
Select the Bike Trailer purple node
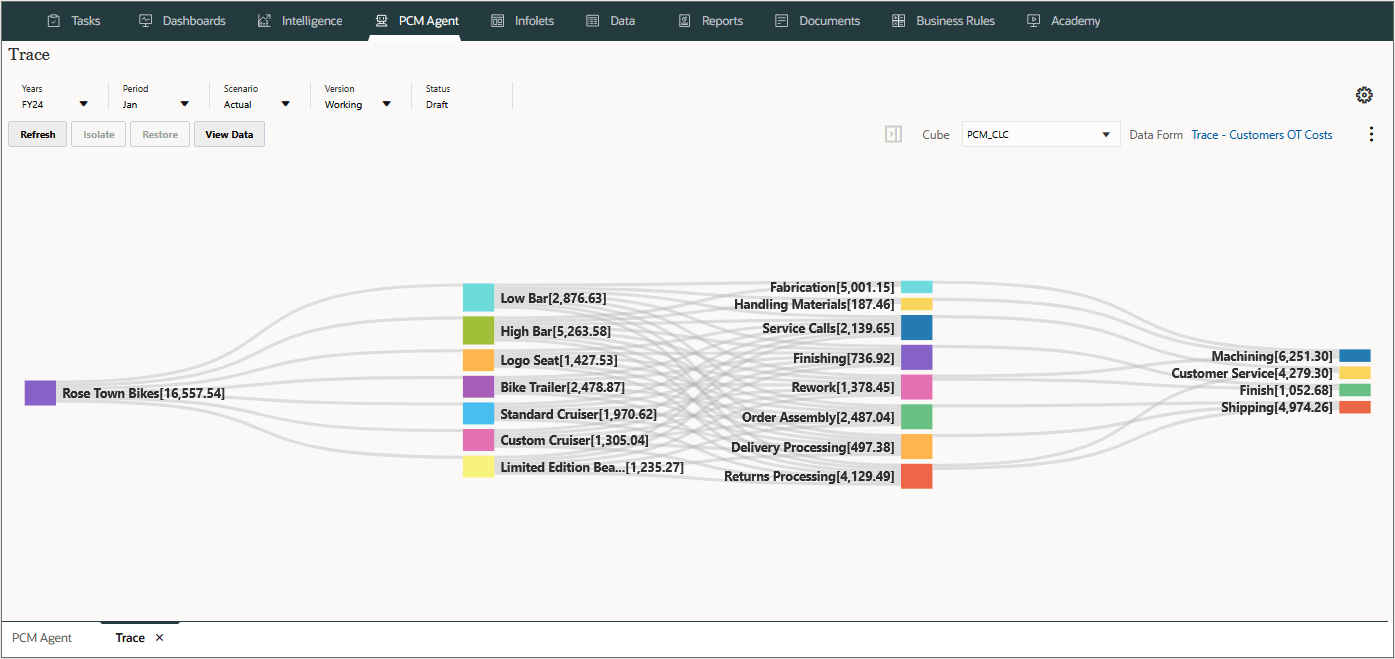click(x=478, y=387)
